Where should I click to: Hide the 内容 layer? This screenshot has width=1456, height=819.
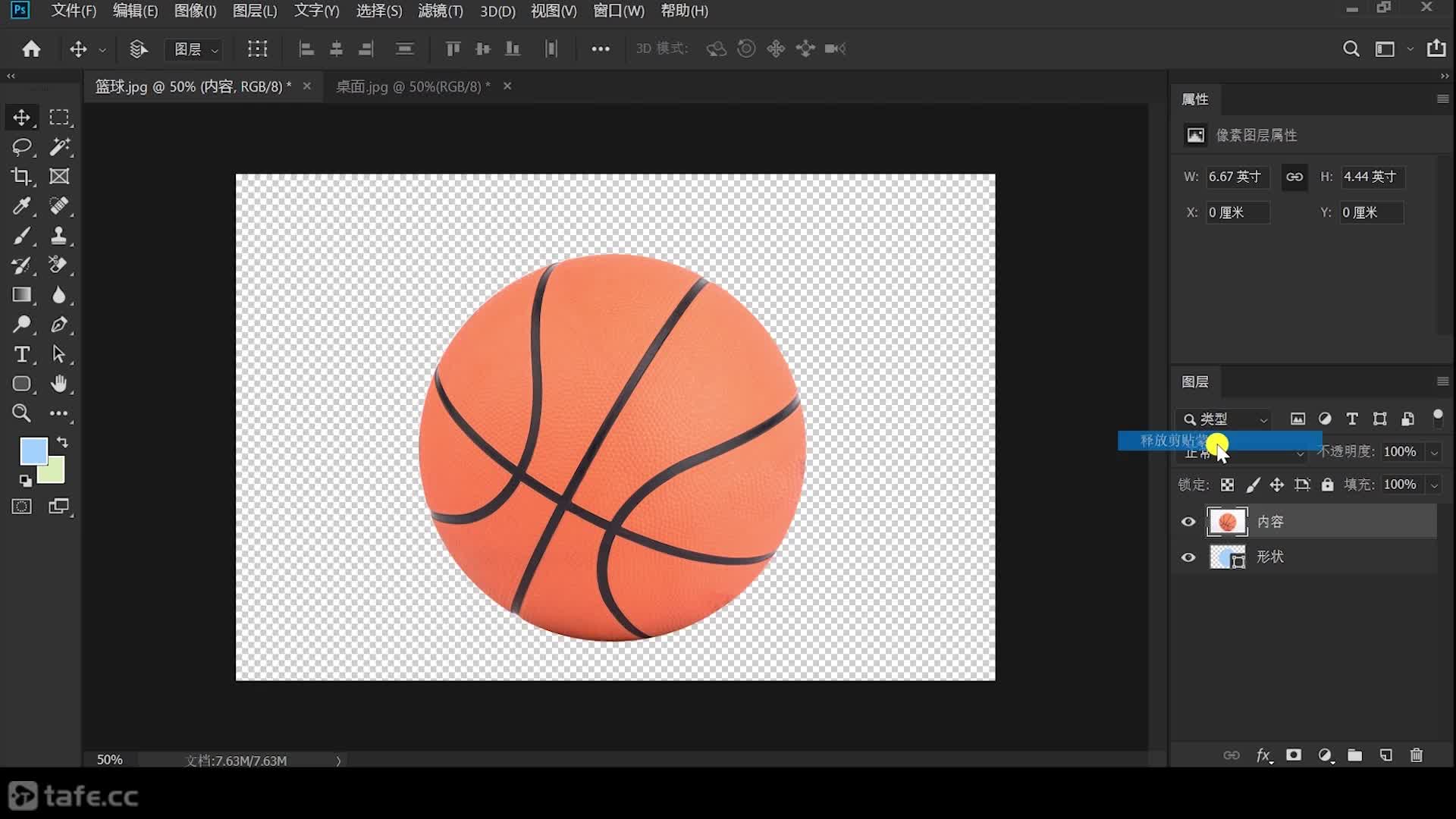pos(1188,522)
